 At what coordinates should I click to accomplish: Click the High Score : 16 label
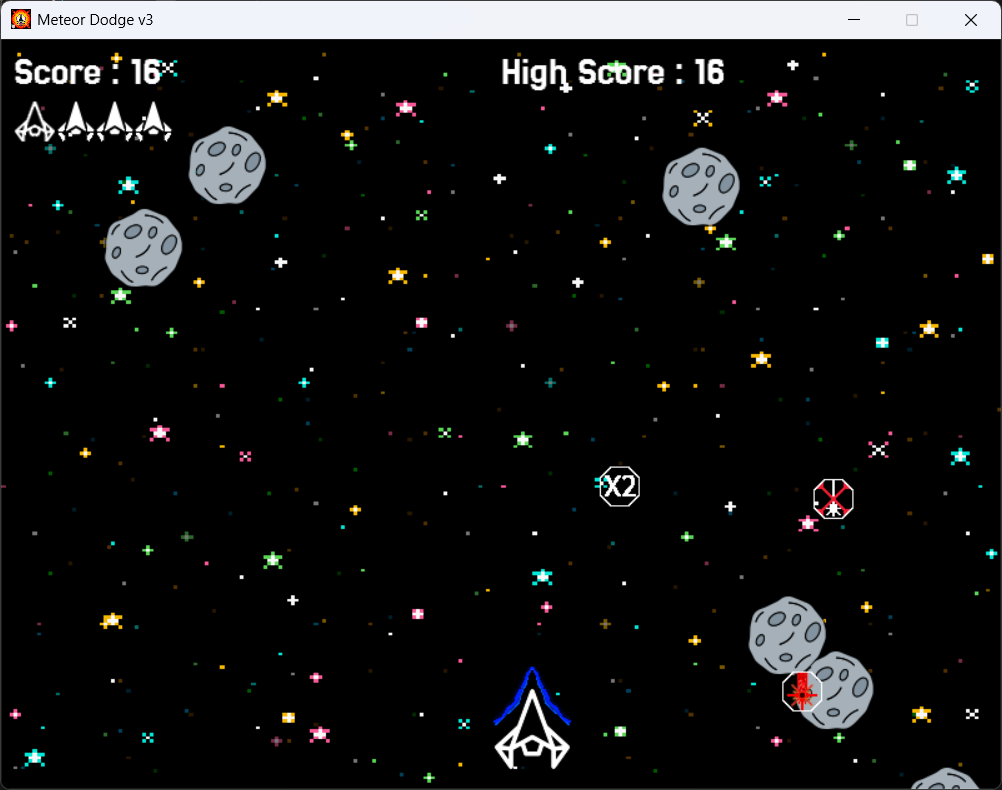click(612, 72)
